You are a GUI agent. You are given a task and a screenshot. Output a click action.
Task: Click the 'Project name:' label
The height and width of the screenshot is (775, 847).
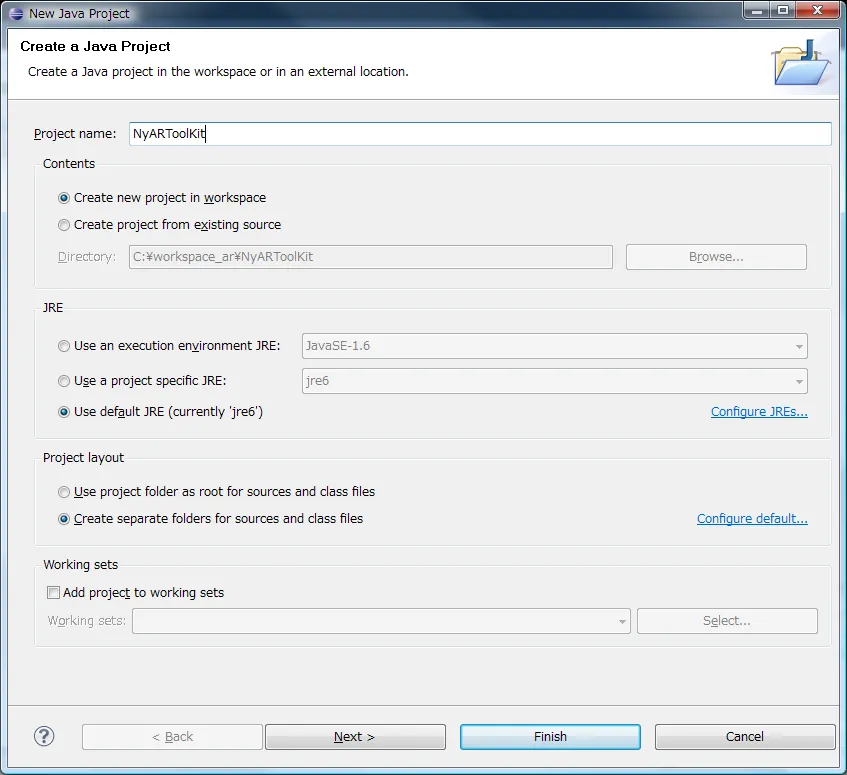75,134
